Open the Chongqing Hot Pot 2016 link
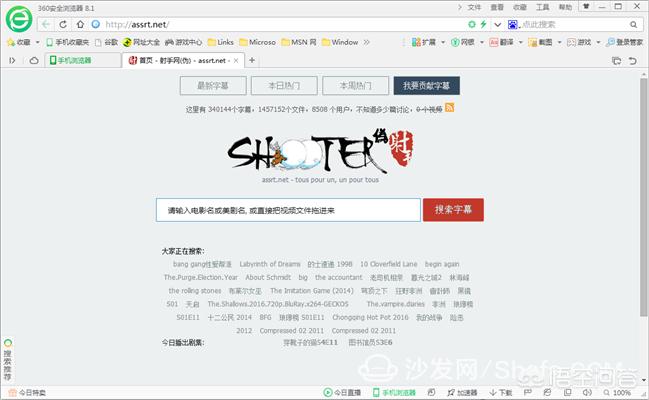 point(370,317)
